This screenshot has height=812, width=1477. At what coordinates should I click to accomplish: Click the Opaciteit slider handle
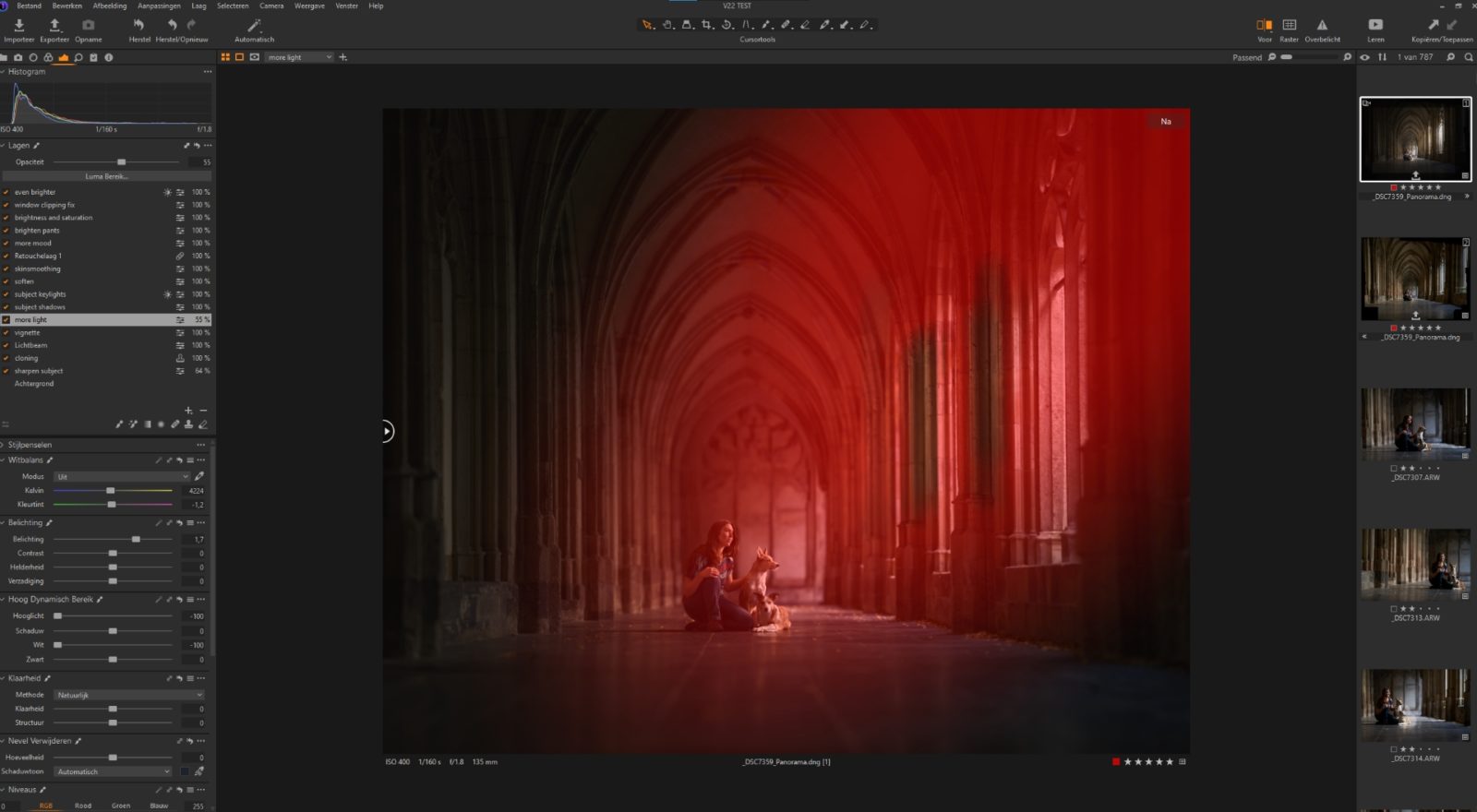coord(121,162)
